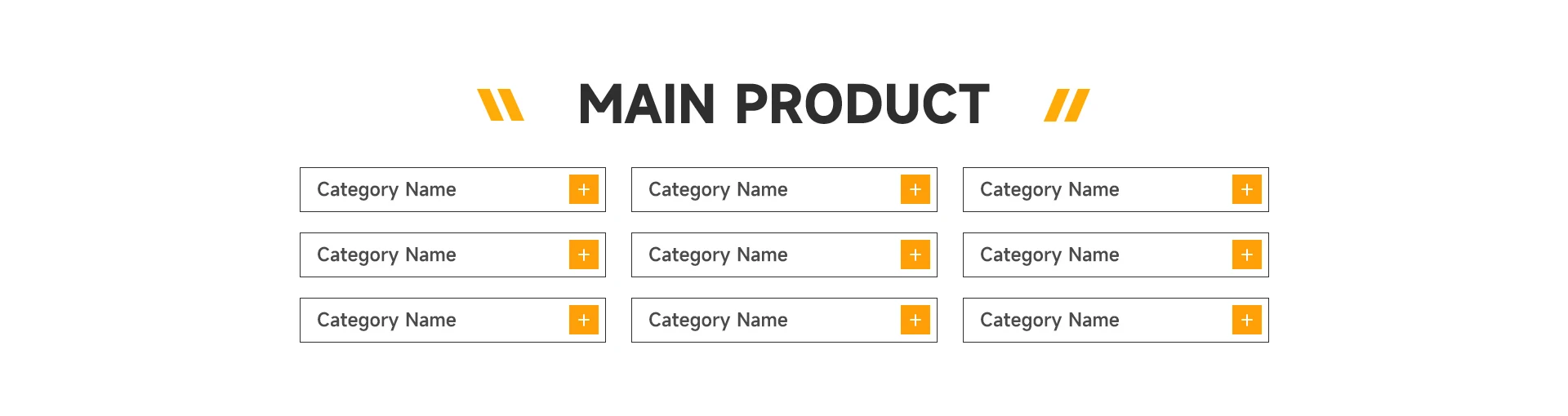
Task: Click the Category Name label in the middle-right box
Action: (1049, 254)
